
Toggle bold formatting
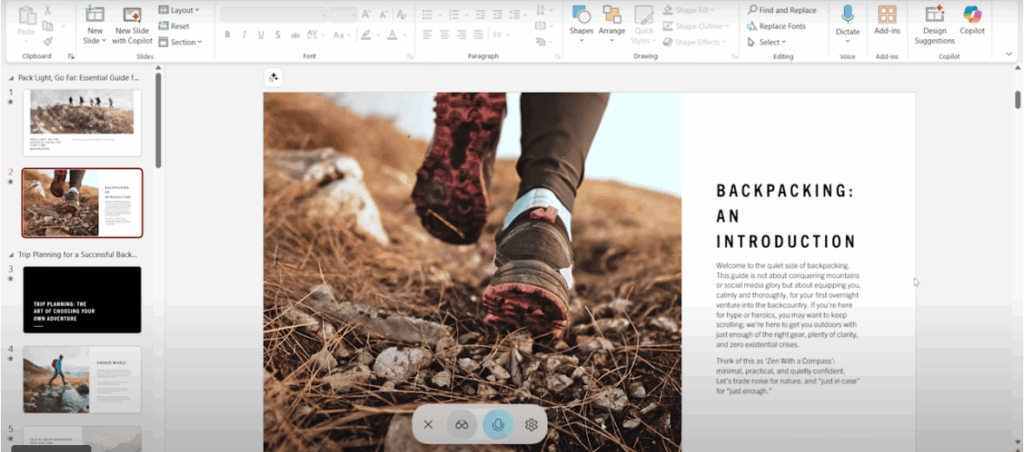tap(227, 34)
